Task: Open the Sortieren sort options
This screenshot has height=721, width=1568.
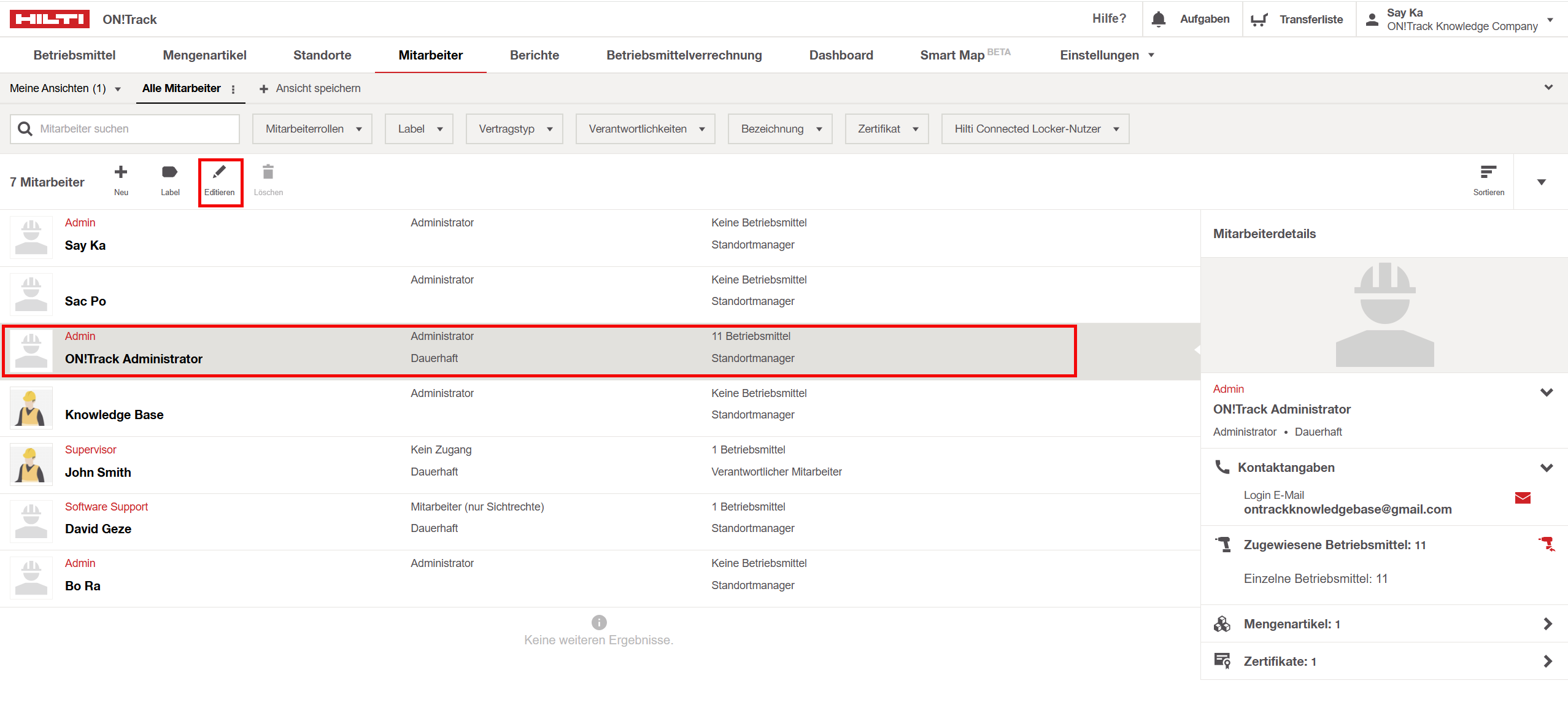Action: pyautogui.click(x=1488, y=180)
